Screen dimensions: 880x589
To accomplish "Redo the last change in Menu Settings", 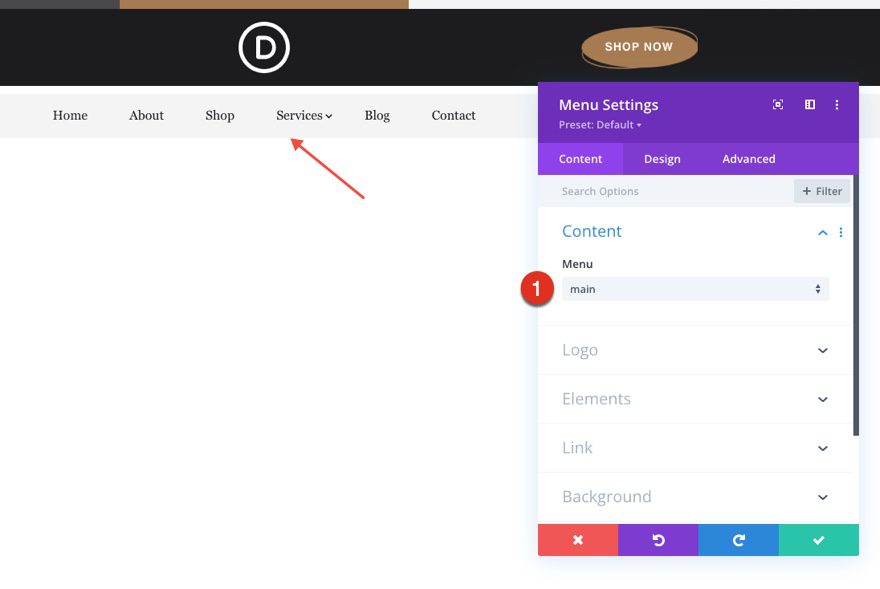I will 738,540.
